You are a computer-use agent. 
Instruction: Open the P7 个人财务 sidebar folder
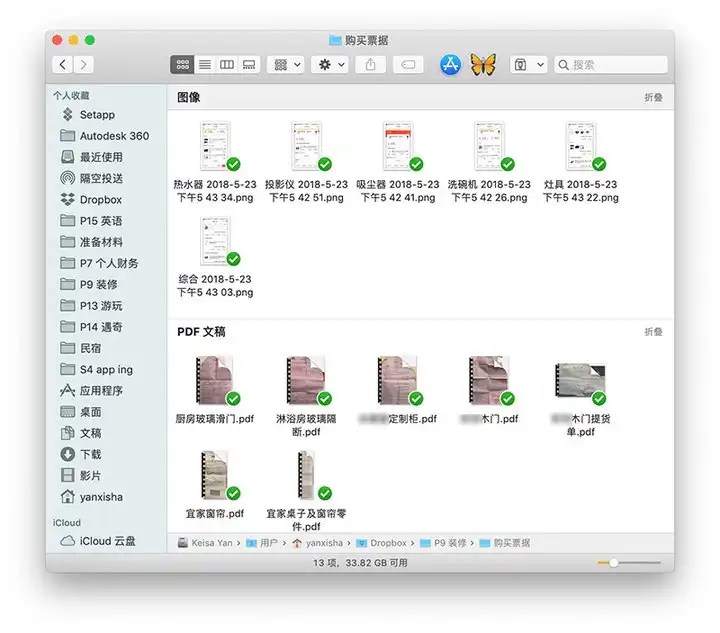(x=99, y=263)
